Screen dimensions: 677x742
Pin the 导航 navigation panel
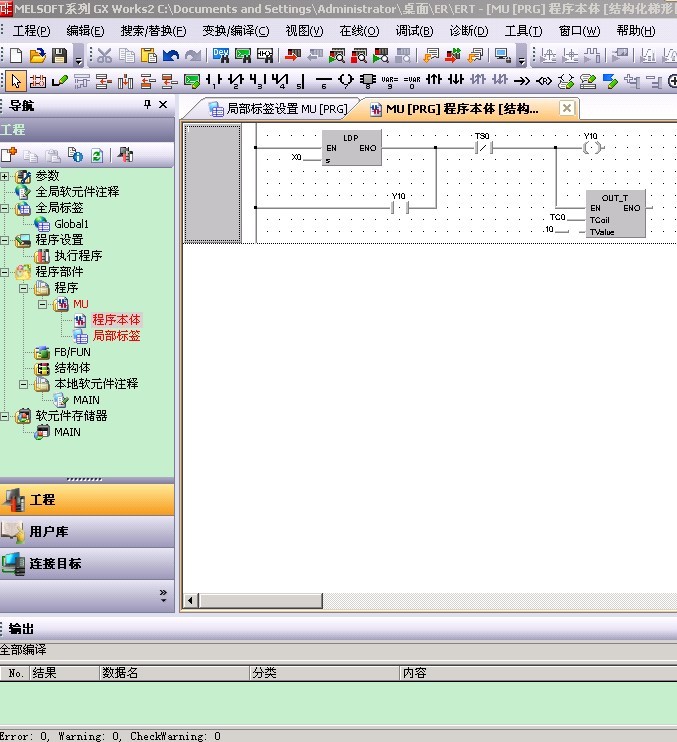tap(148, 105)
